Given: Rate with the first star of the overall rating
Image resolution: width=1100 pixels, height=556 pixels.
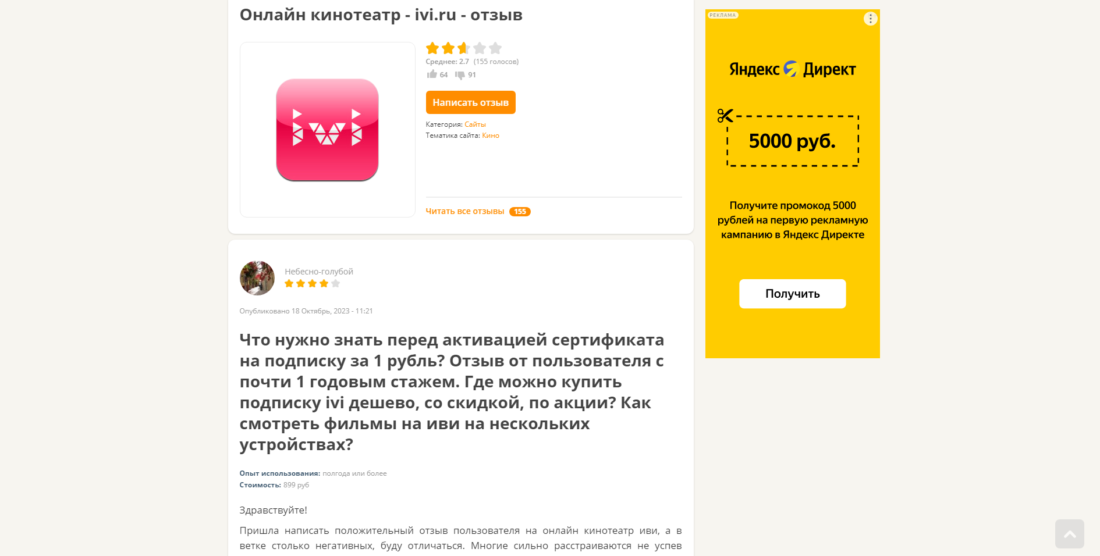Looking at the screenshot, I should [432, 48].
